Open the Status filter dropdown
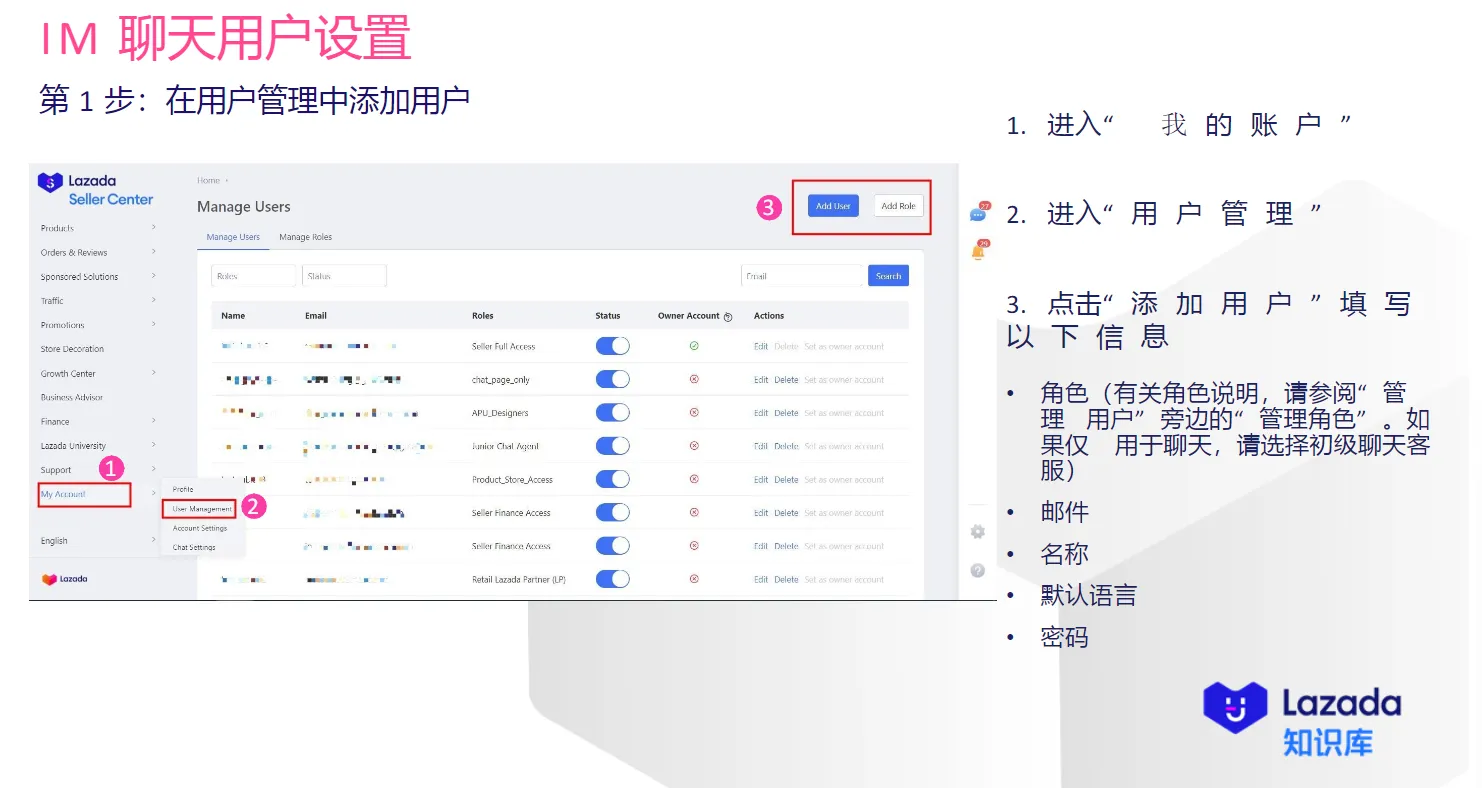1482x788 pixels. 344,275
